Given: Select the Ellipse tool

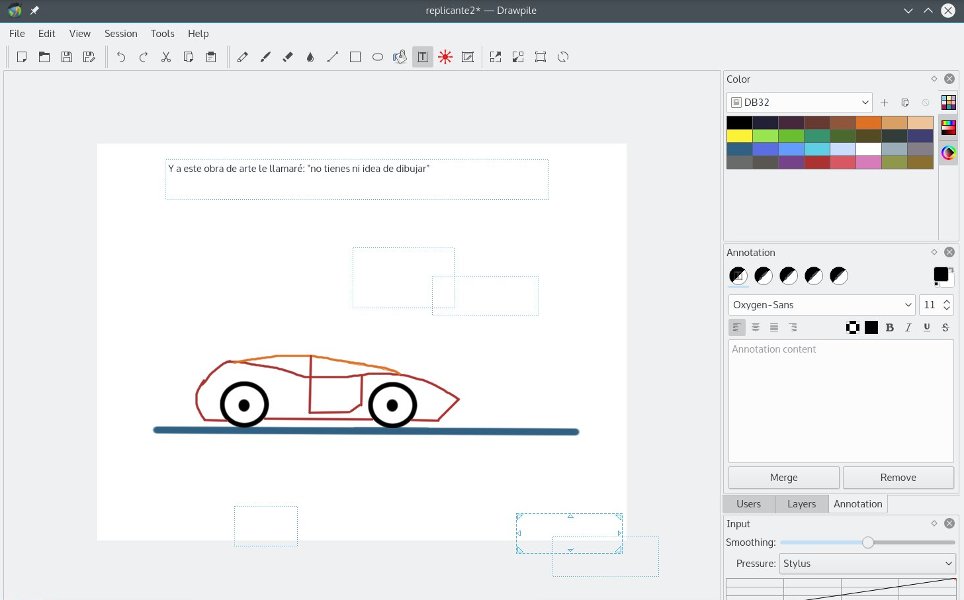Looking at the screenshot, I should [x=377, y=57].
